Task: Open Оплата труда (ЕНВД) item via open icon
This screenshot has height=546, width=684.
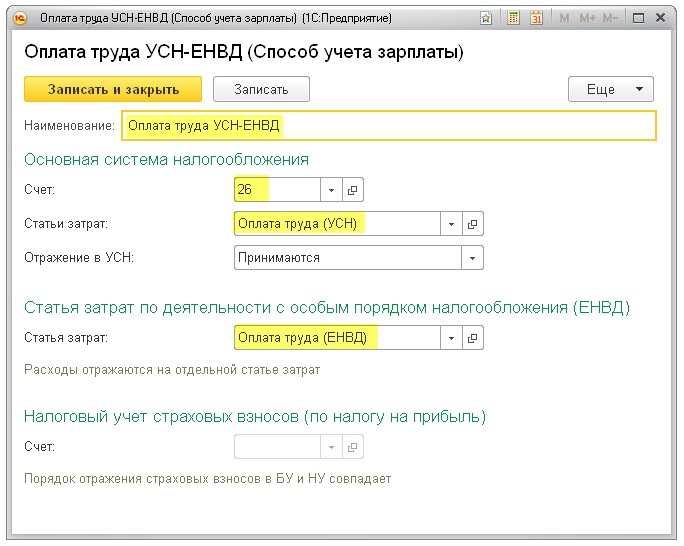Action: click(472, 338)
